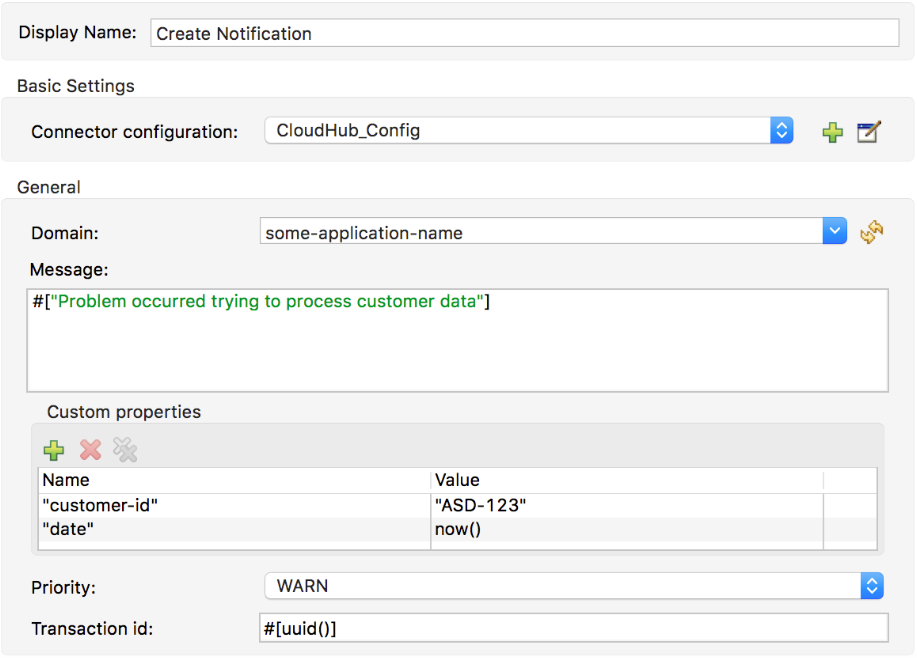The image size is (917, 658).
Task: Click the Name column header
Action: click(234, 481)
